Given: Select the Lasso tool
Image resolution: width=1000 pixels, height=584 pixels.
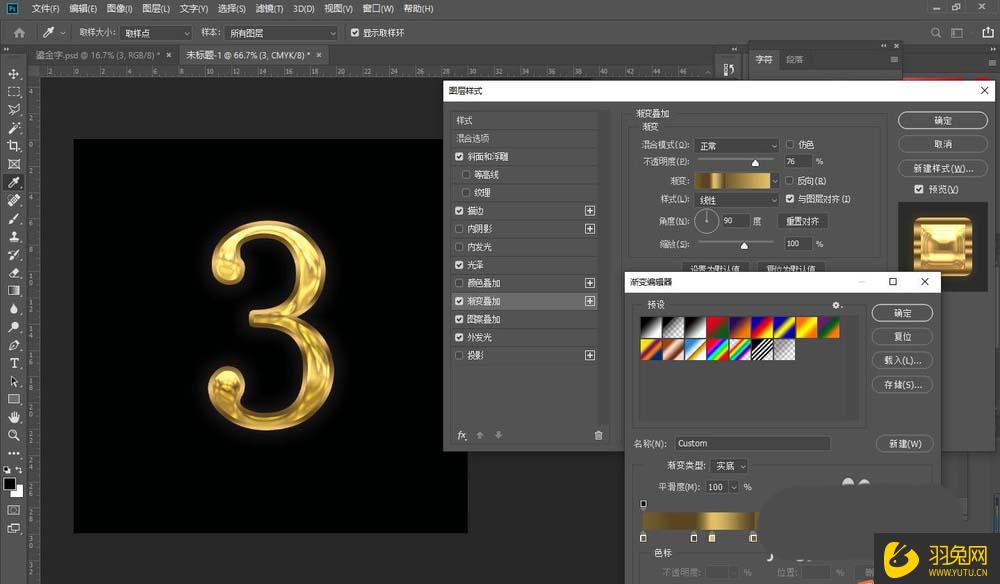Looking at the screenshot, I should coord(13,110).
